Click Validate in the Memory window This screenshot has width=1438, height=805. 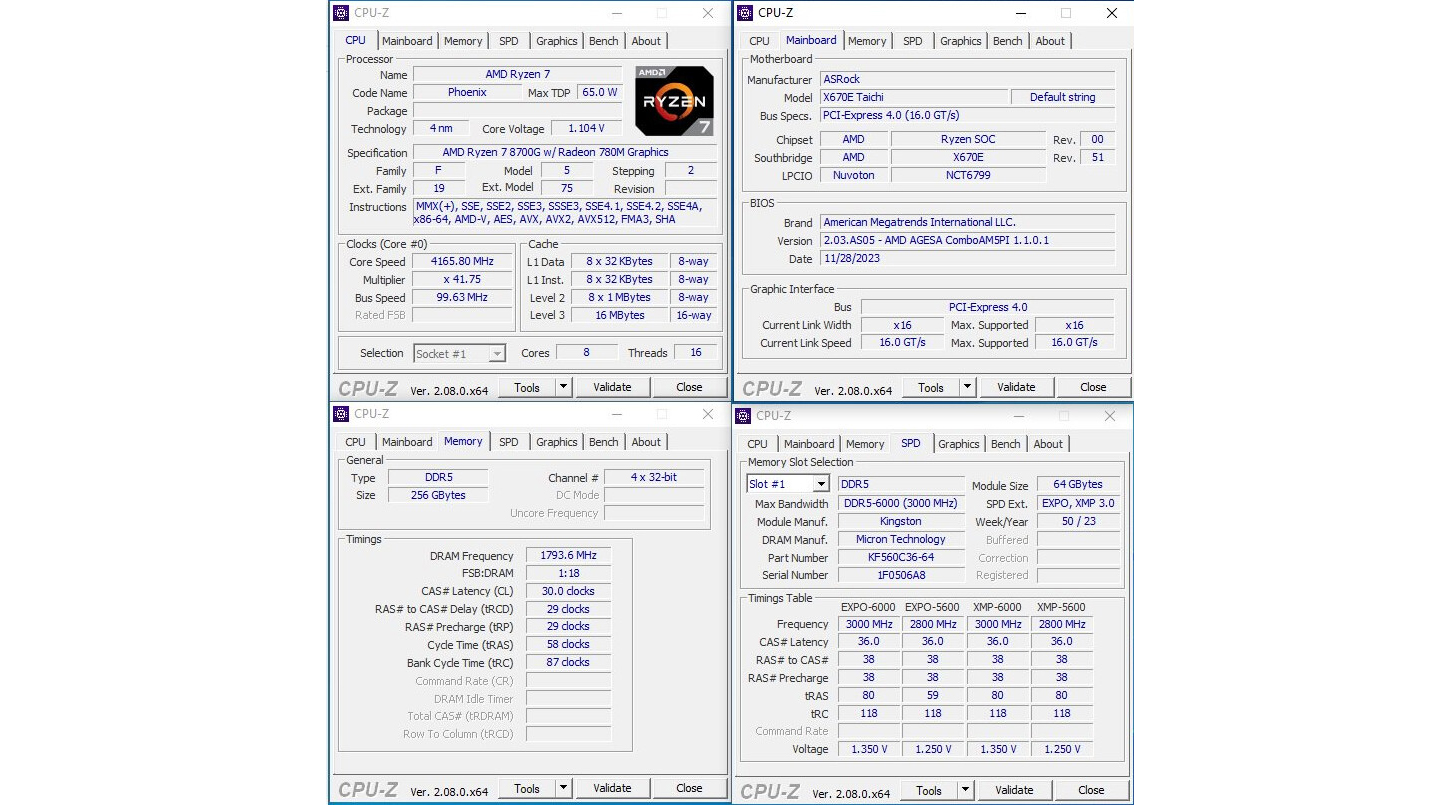612,788
